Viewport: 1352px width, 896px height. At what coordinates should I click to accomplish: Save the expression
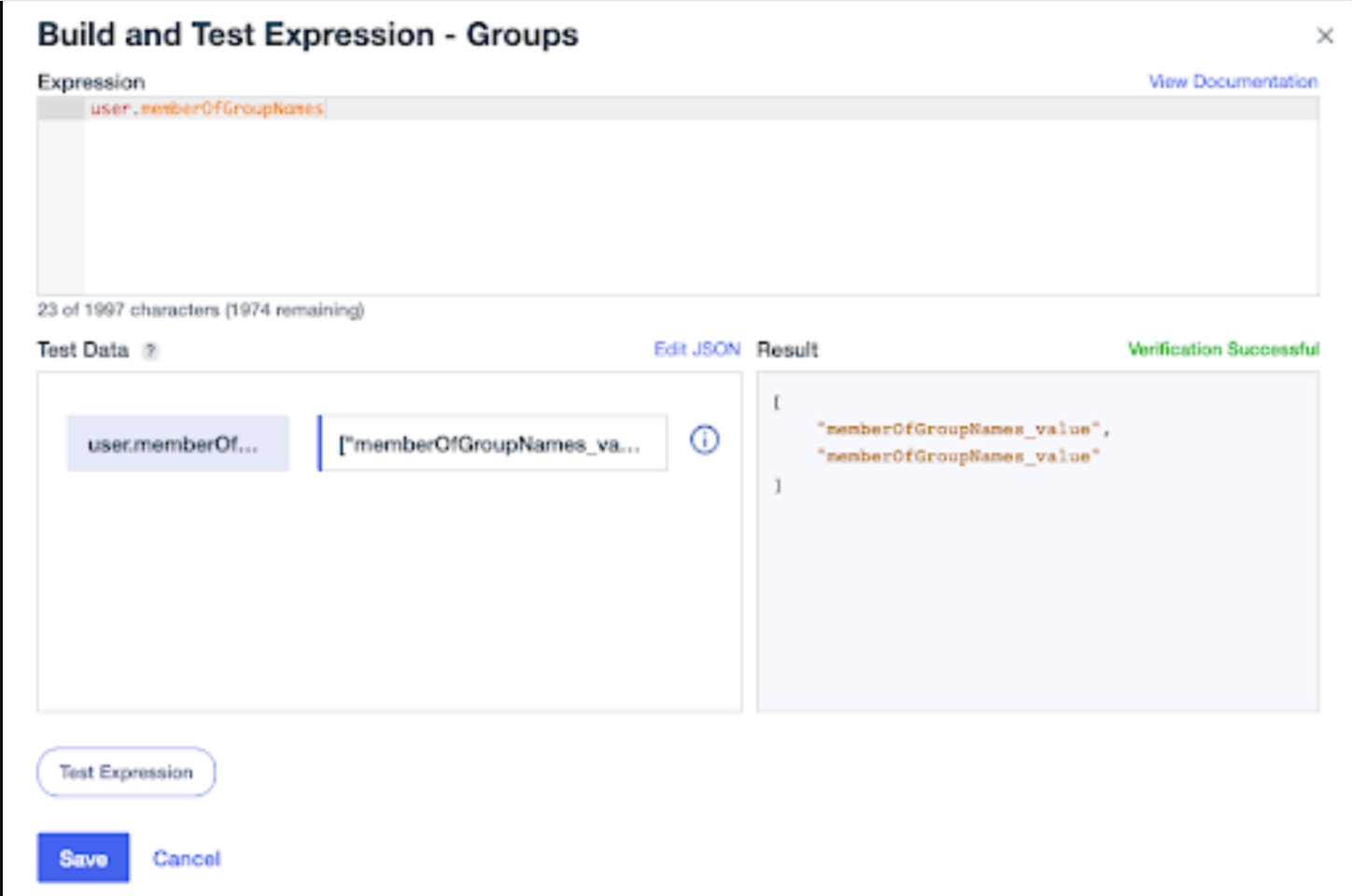pos(83,858)
